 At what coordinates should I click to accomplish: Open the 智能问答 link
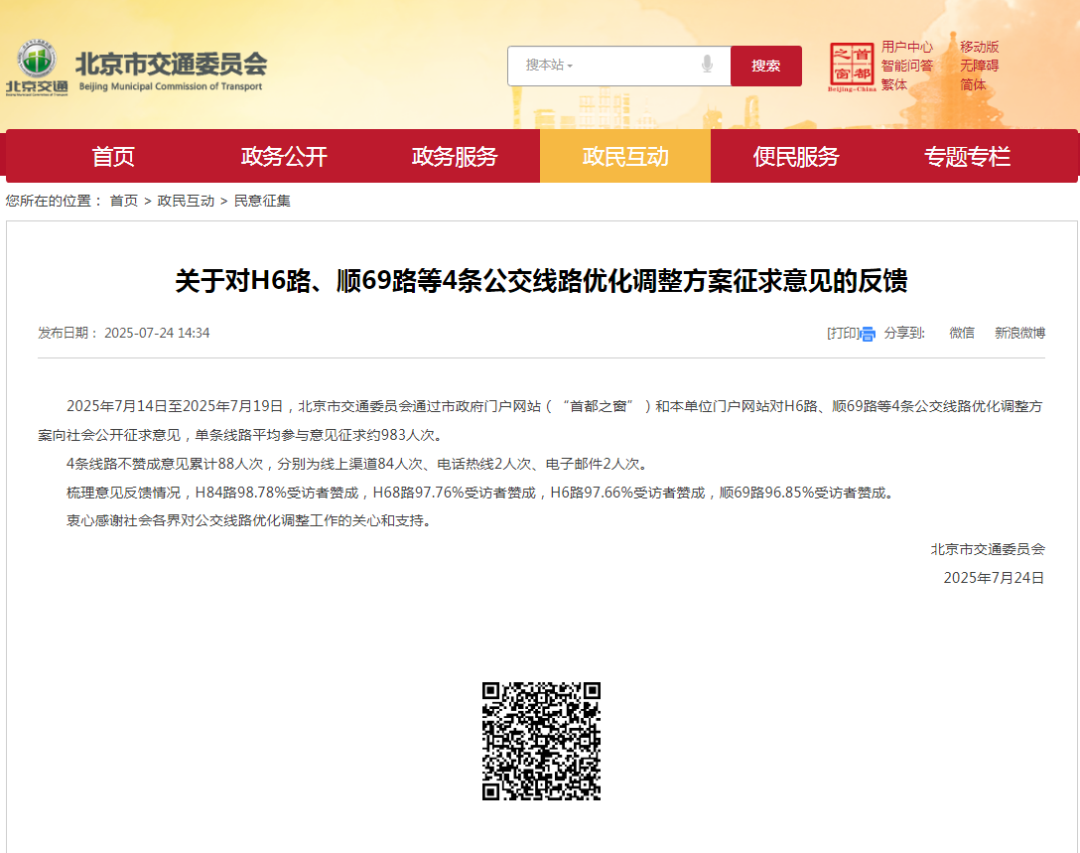(x=906, y=66)
